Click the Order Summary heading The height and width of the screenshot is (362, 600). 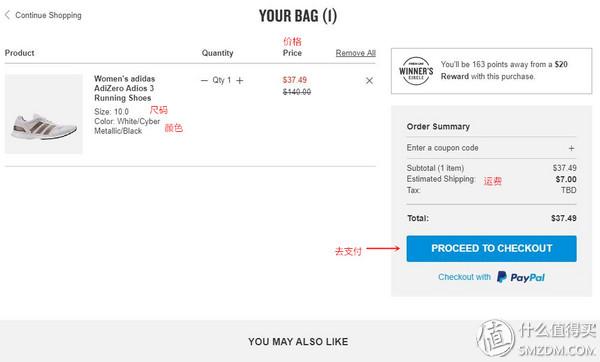438,127
